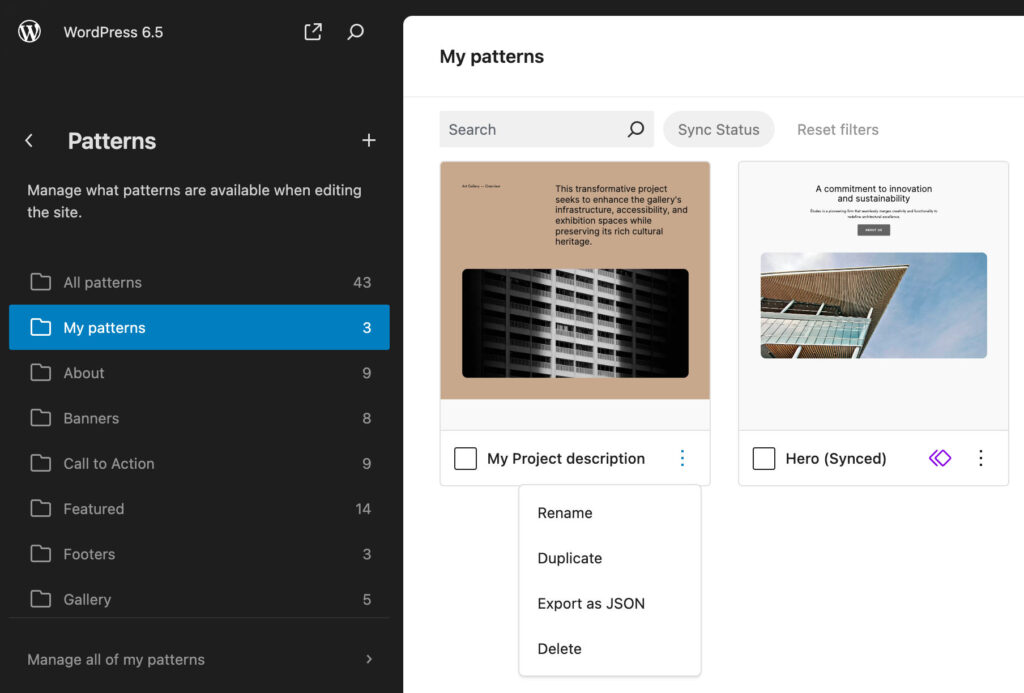Open the View Site external link icon
The image size is (1024, 693).
pos(312,31)
